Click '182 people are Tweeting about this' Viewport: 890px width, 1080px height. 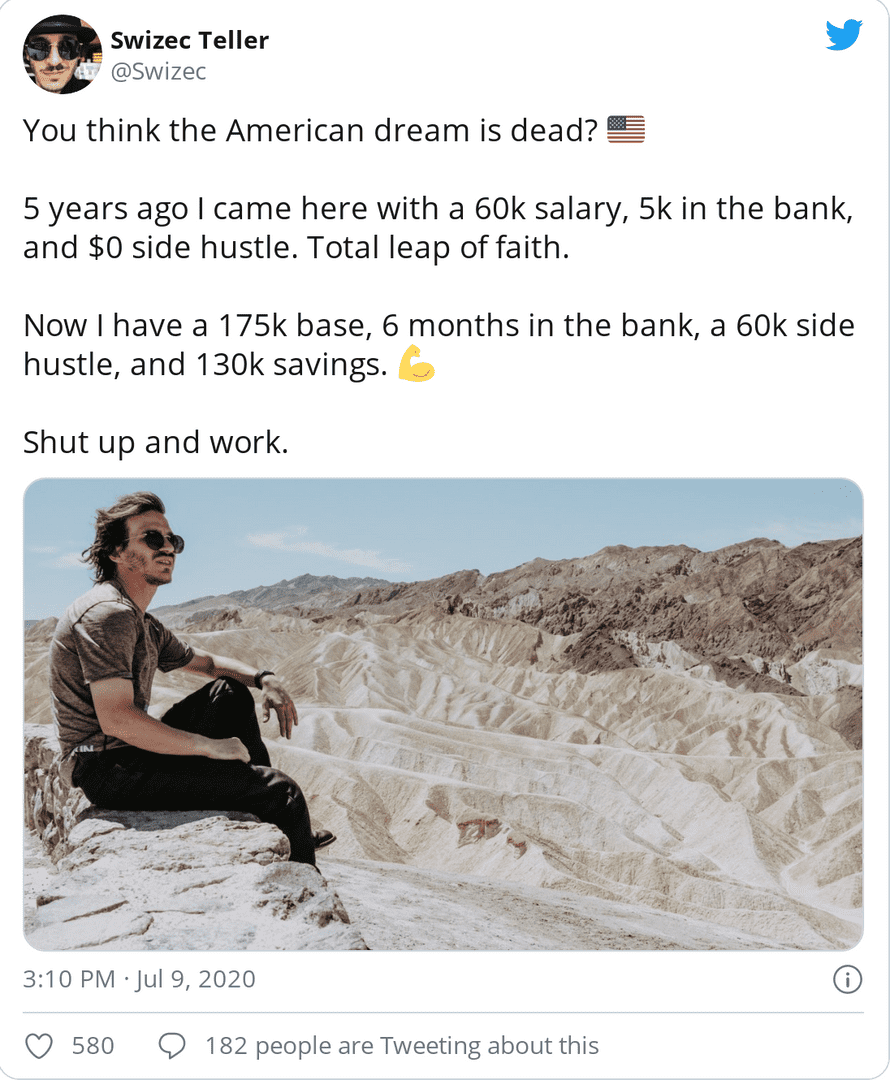tap(402, 1044)
